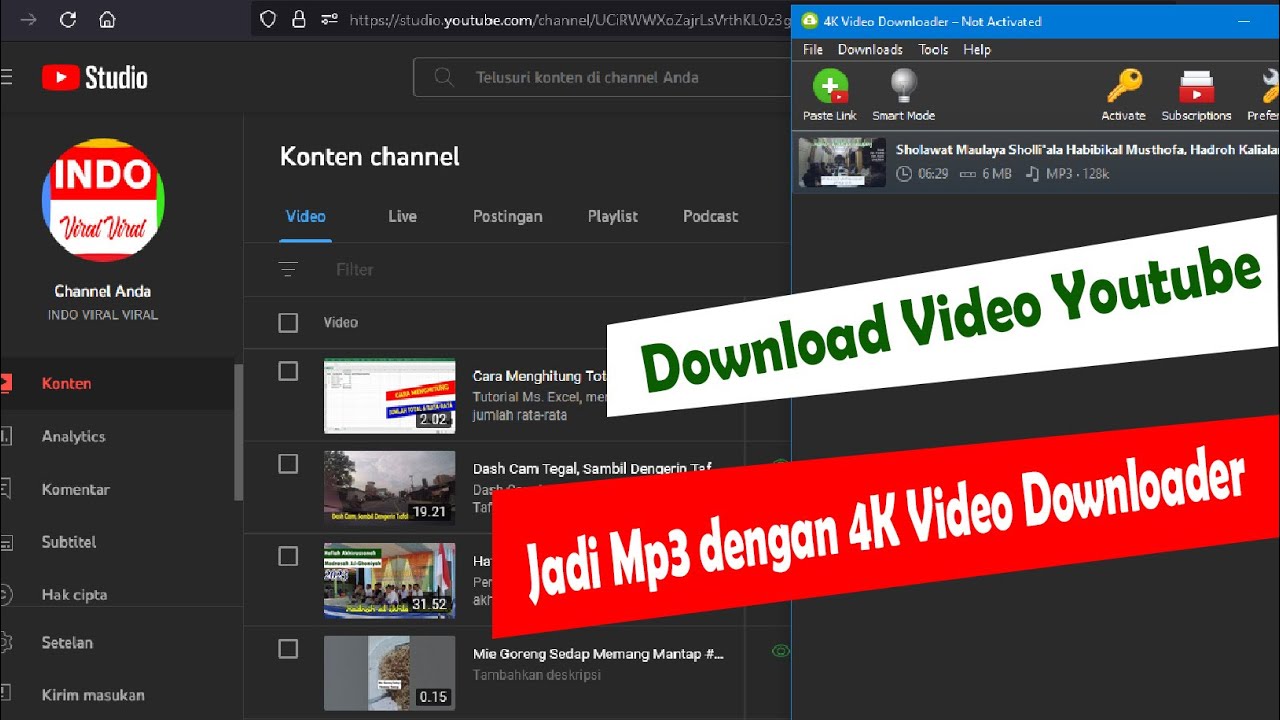Switch to the Podcast tab
1280x720 pixels.
[711, 216]
